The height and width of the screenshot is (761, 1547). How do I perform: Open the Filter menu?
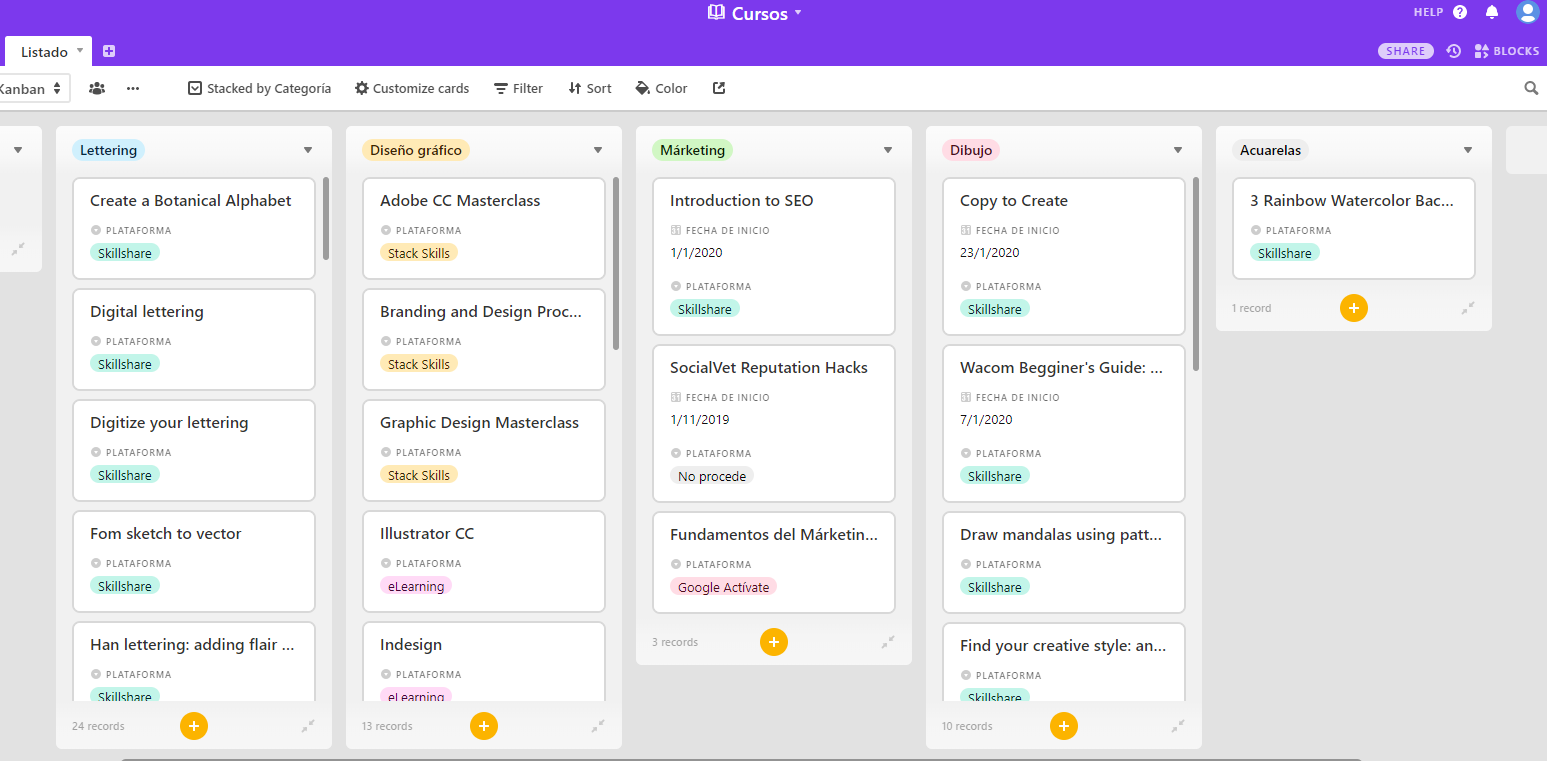(x=518, y=88)
